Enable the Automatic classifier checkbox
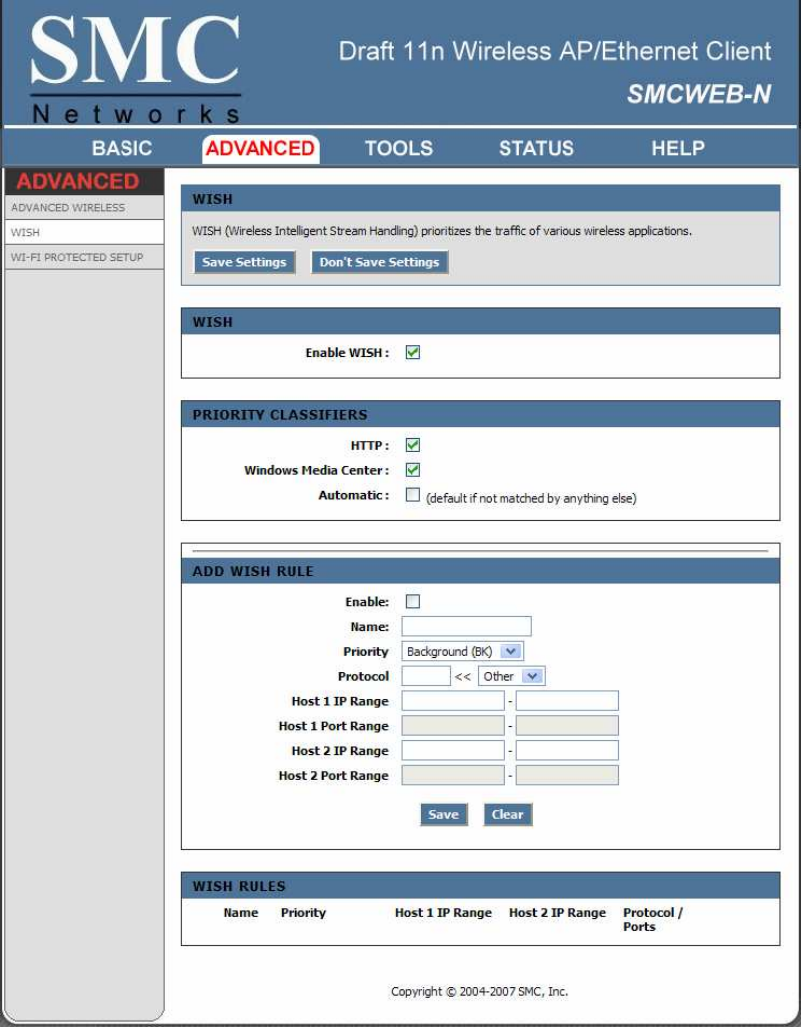The height and width of the screenshot is (1027, 801). tap(413, 495)
